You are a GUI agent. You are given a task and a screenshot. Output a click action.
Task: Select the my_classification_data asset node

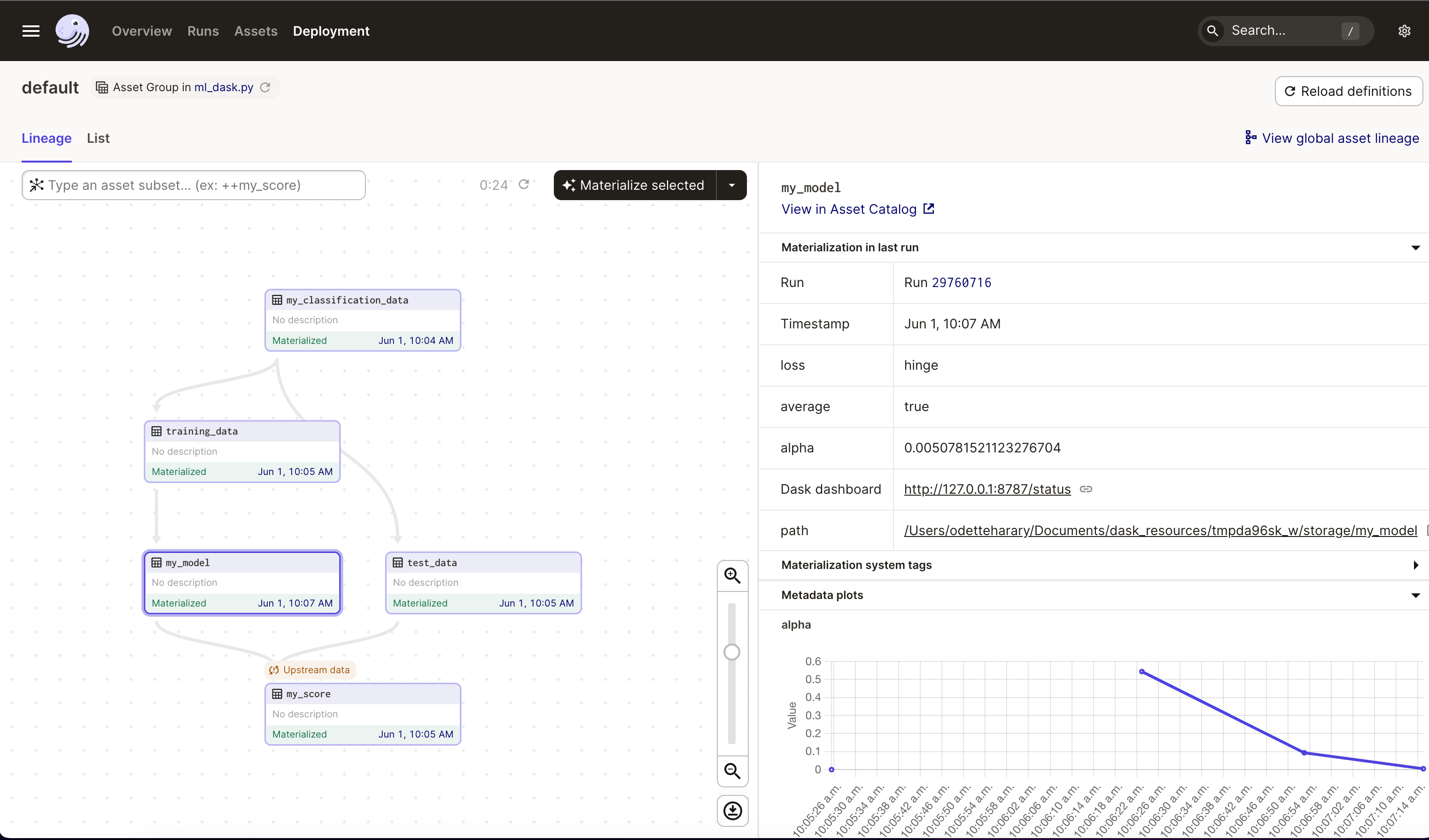363,320
